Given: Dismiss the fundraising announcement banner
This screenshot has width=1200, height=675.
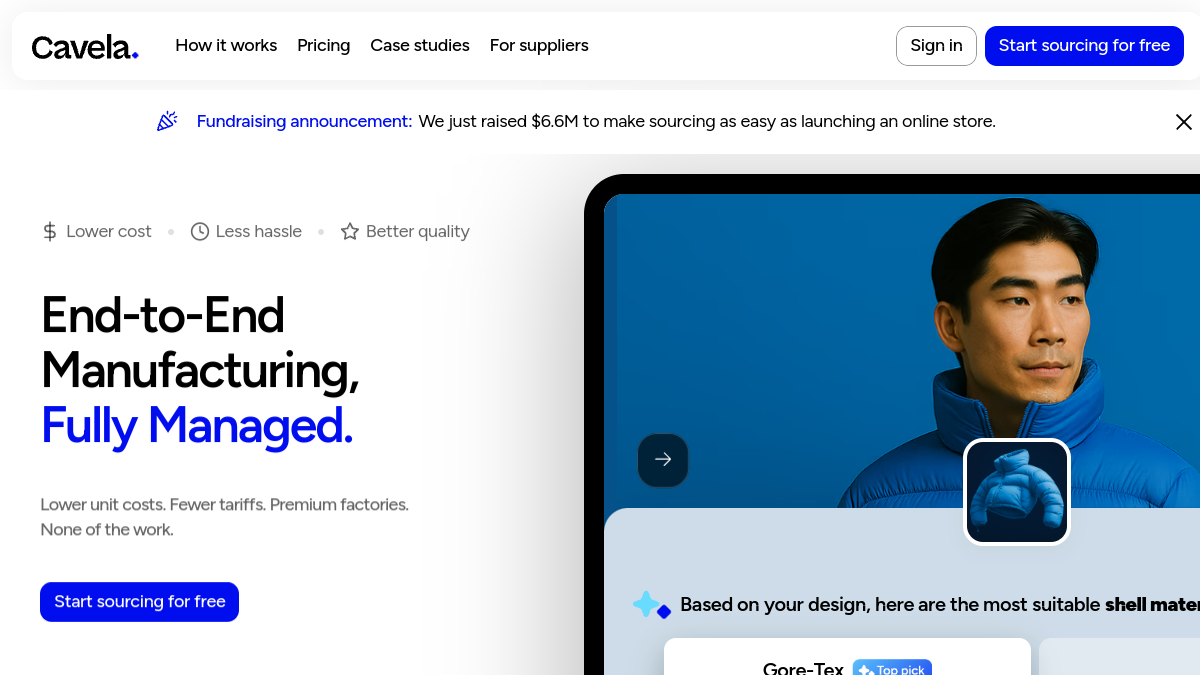Looking at the screenshot, I should (1183, 122).
